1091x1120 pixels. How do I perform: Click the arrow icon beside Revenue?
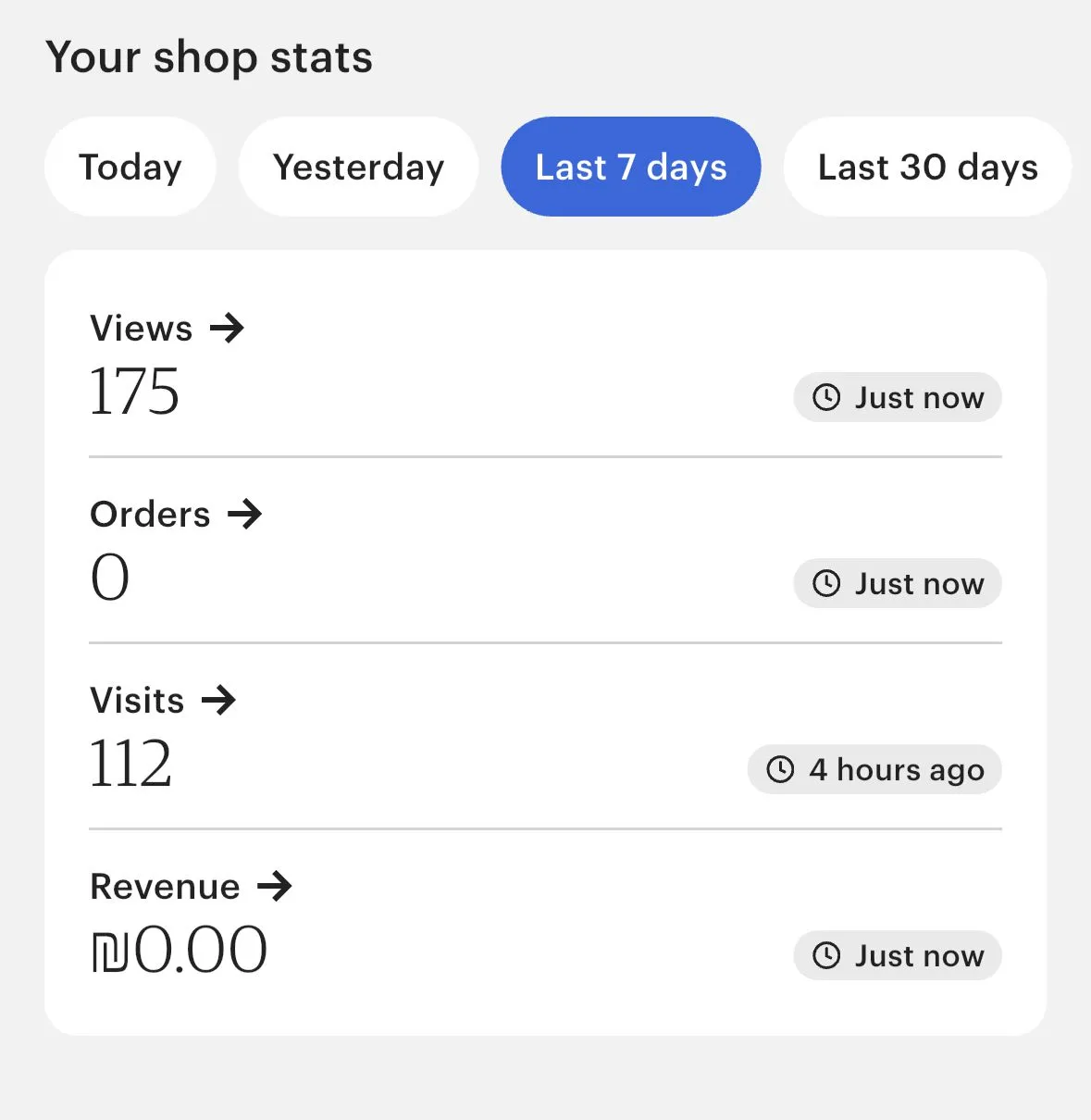pos(275,887)
